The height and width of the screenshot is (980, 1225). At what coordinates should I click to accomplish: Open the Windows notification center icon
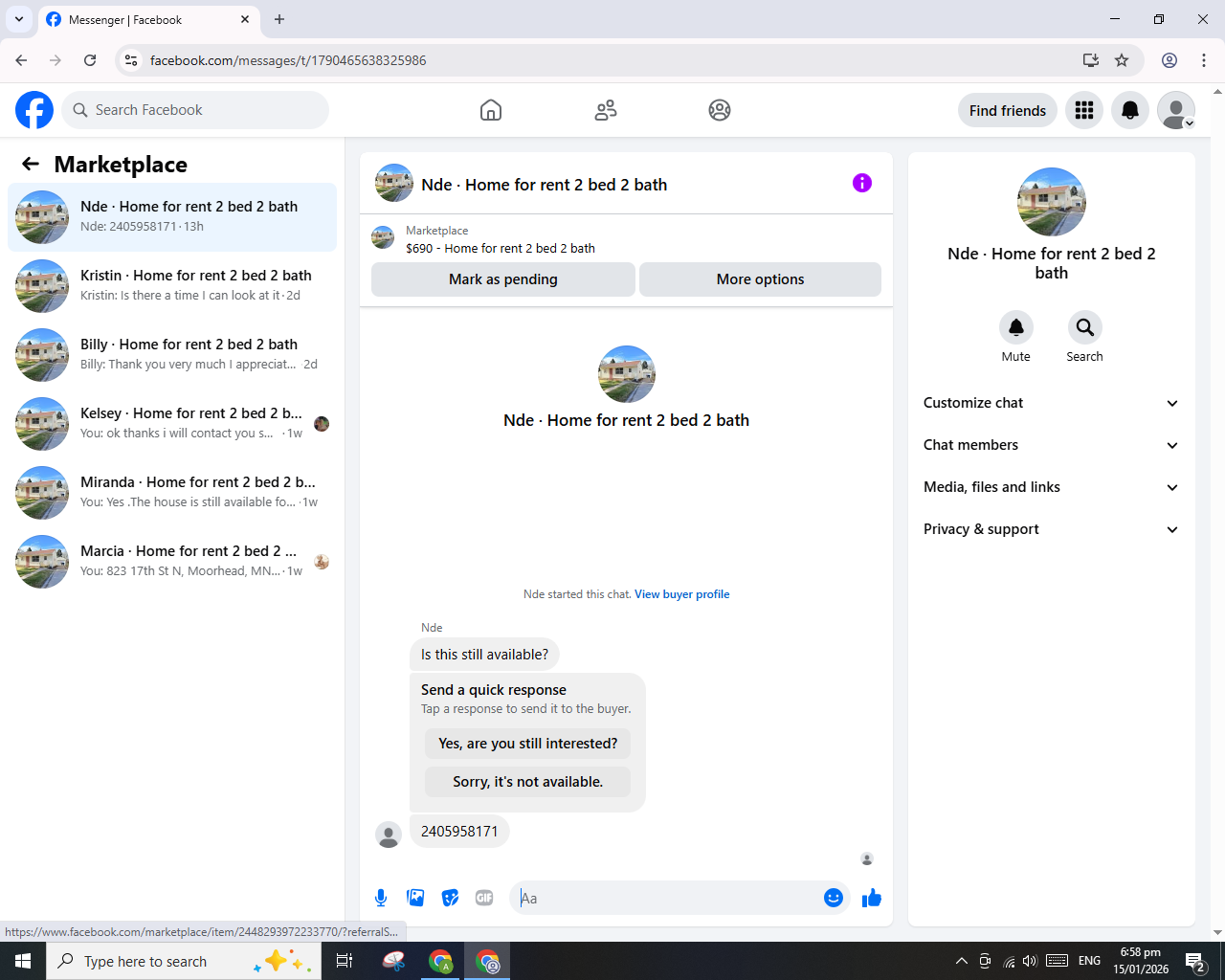click(1194, 961)
